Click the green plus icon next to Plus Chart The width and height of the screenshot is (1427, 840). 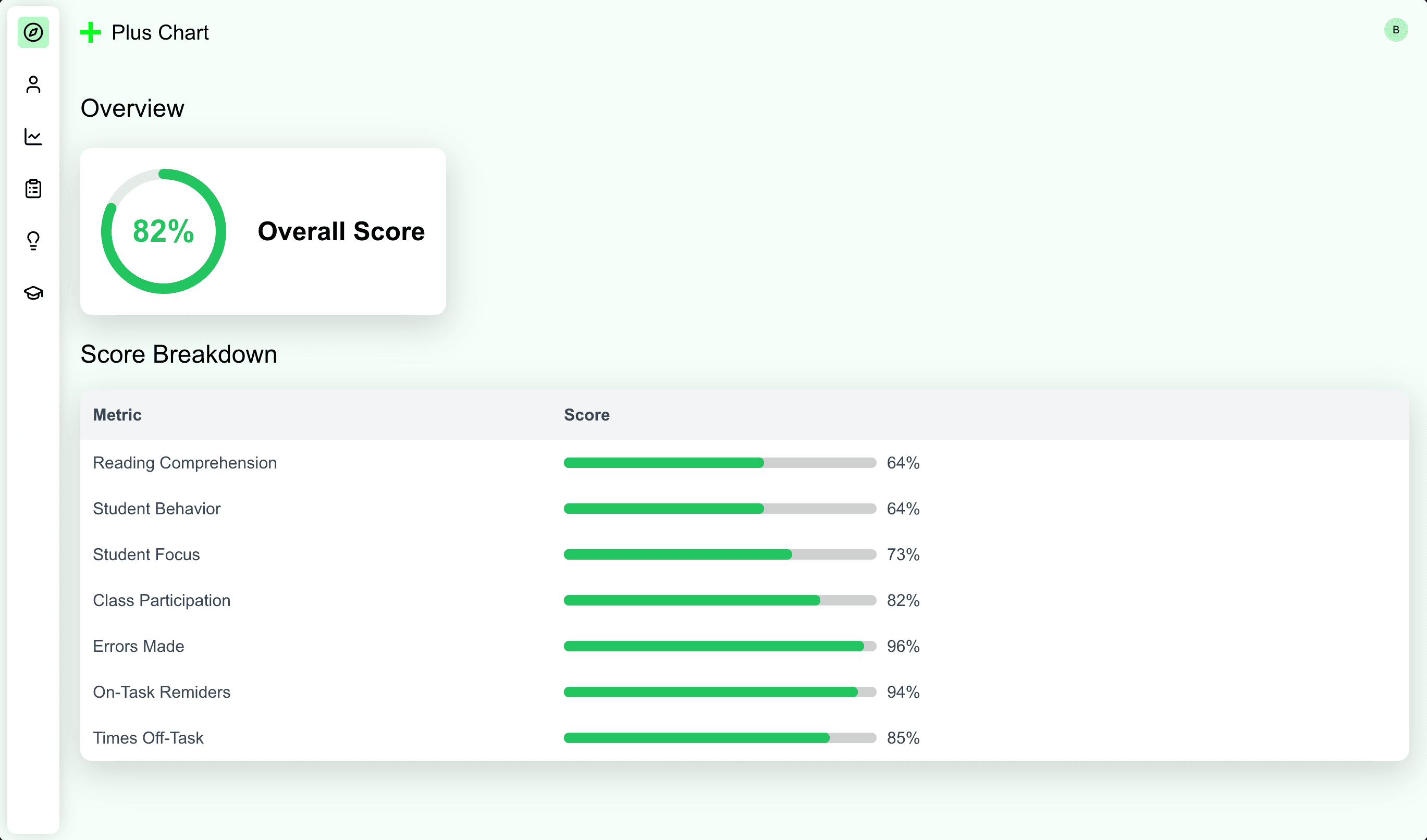coord(91,32)
